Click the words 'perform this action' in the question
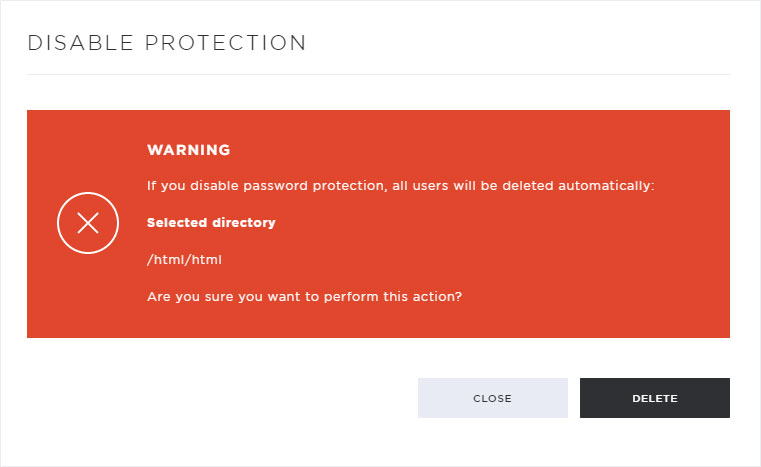 [x=392, y=297]
